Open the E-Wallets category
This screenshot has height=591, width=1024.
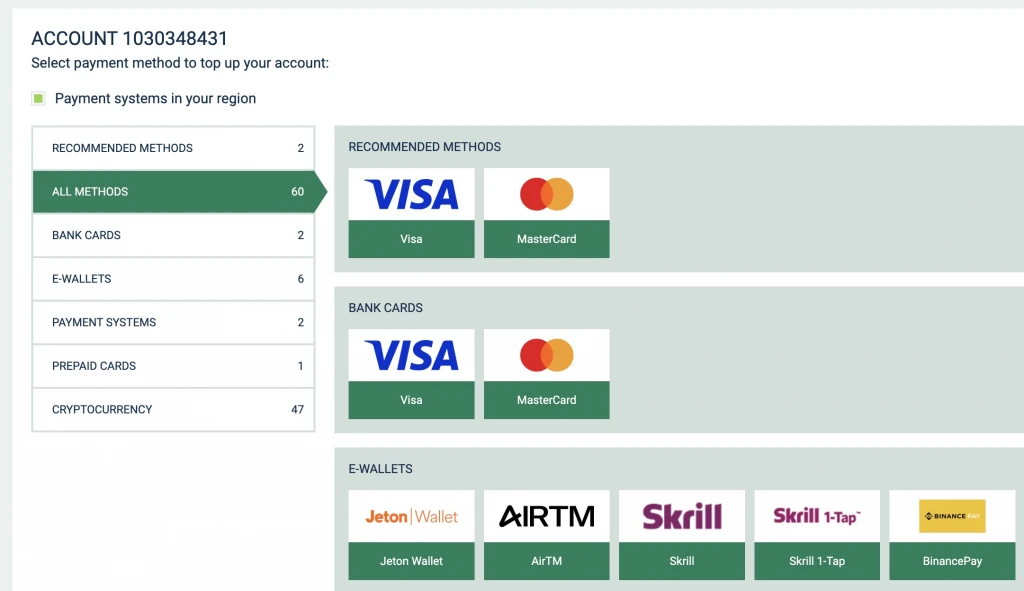pyautogui.click(x=173, y=279)
